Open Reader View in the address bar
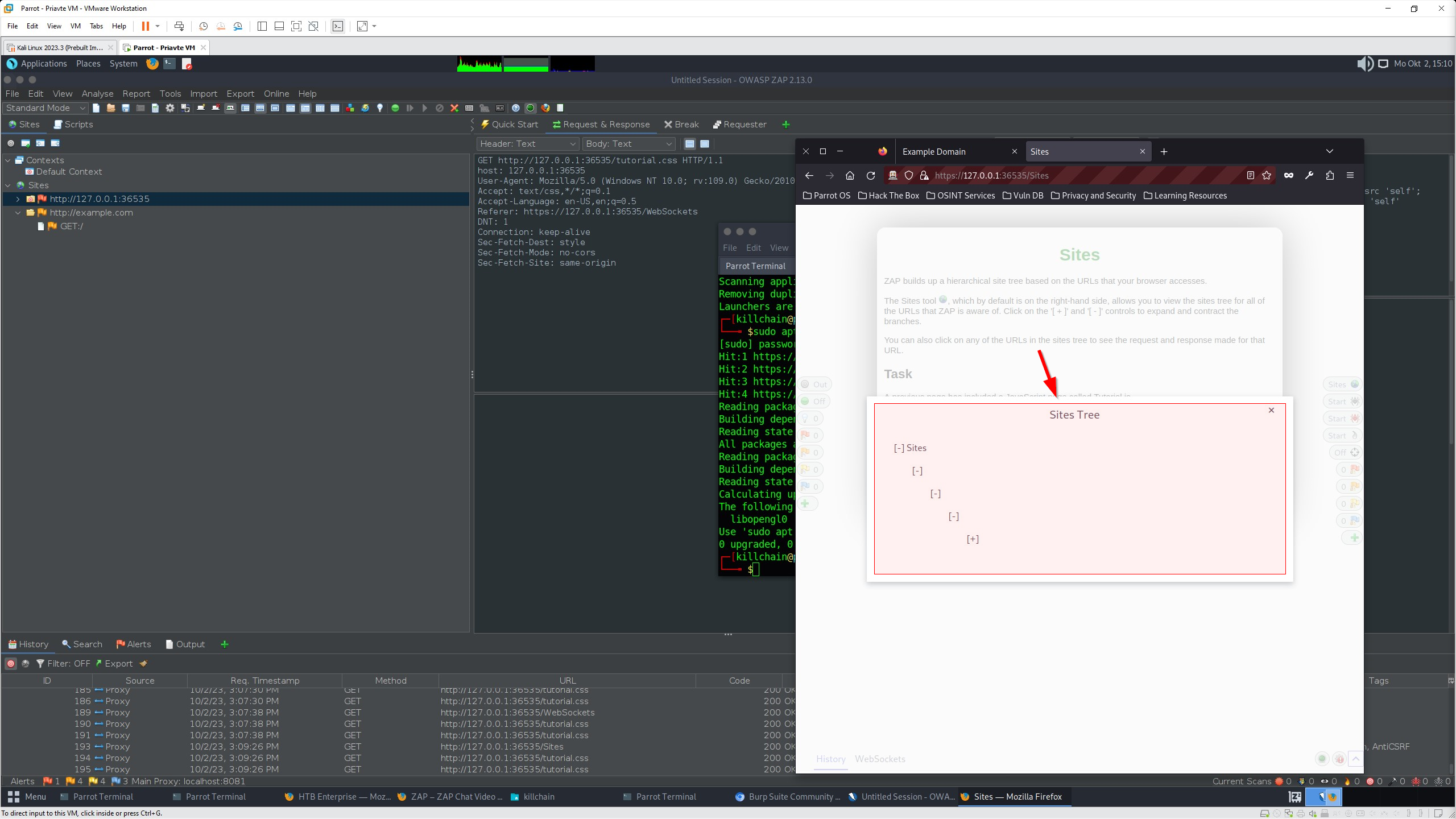The height and width of the screenshot is (819, 1456). click(x=1251, y=176)
